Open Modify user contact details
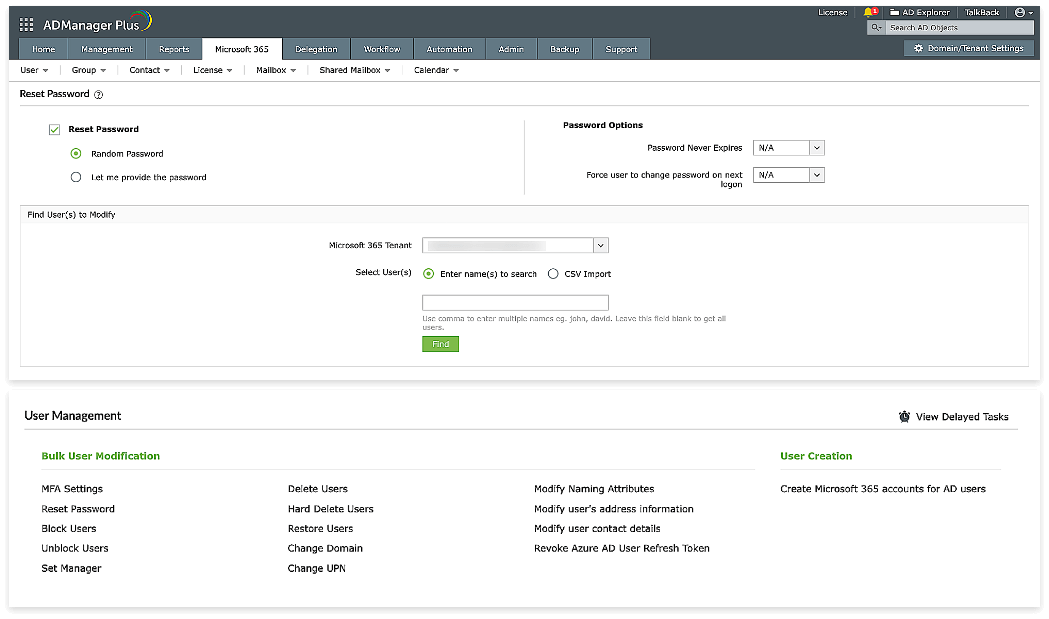Image resolution: width=1049 pixels, height=619 pixels. [x=597, y=529]
